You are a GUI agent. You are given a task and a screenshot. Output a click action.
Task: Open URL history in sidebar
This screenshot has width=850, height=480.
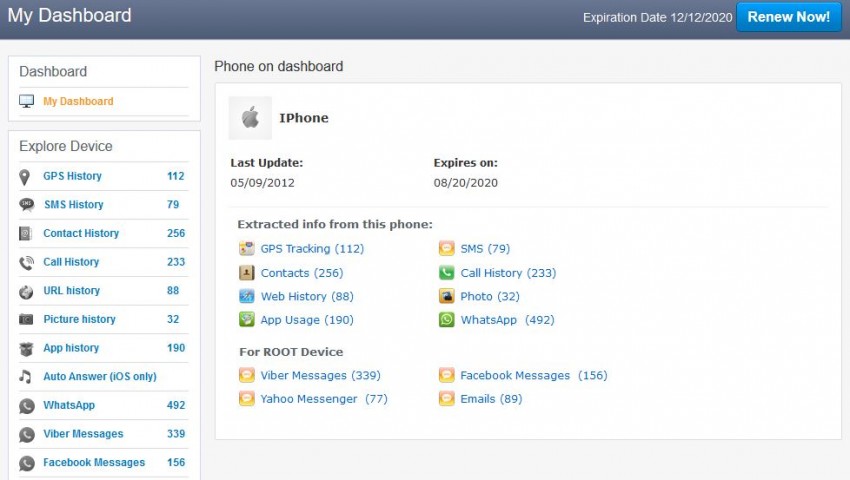[72, 291]
